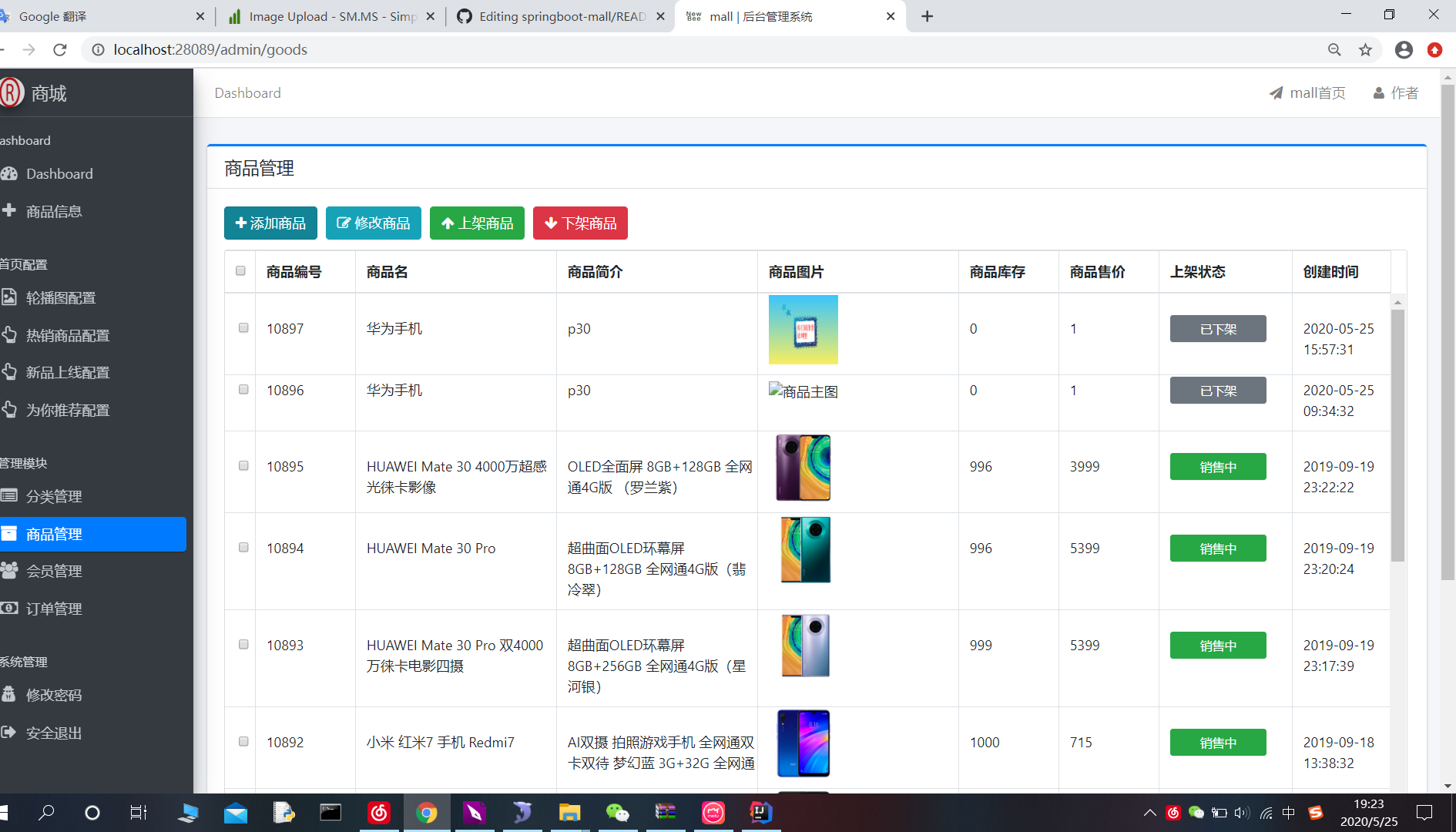Click the 添加商品 button
Screen dimensions: 1456x832
(x=270, y=223)
